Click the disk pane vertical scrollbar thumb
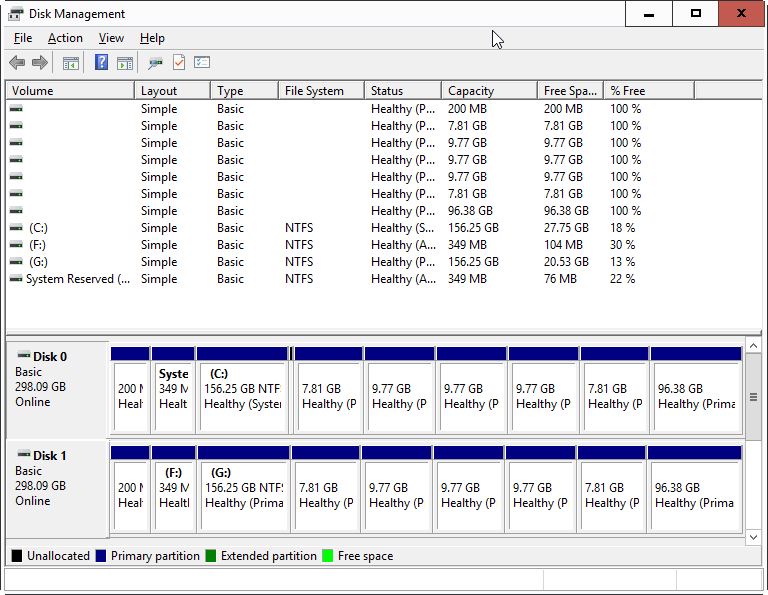Viewport: 768px width, 595px height. [x=753, y=397]
